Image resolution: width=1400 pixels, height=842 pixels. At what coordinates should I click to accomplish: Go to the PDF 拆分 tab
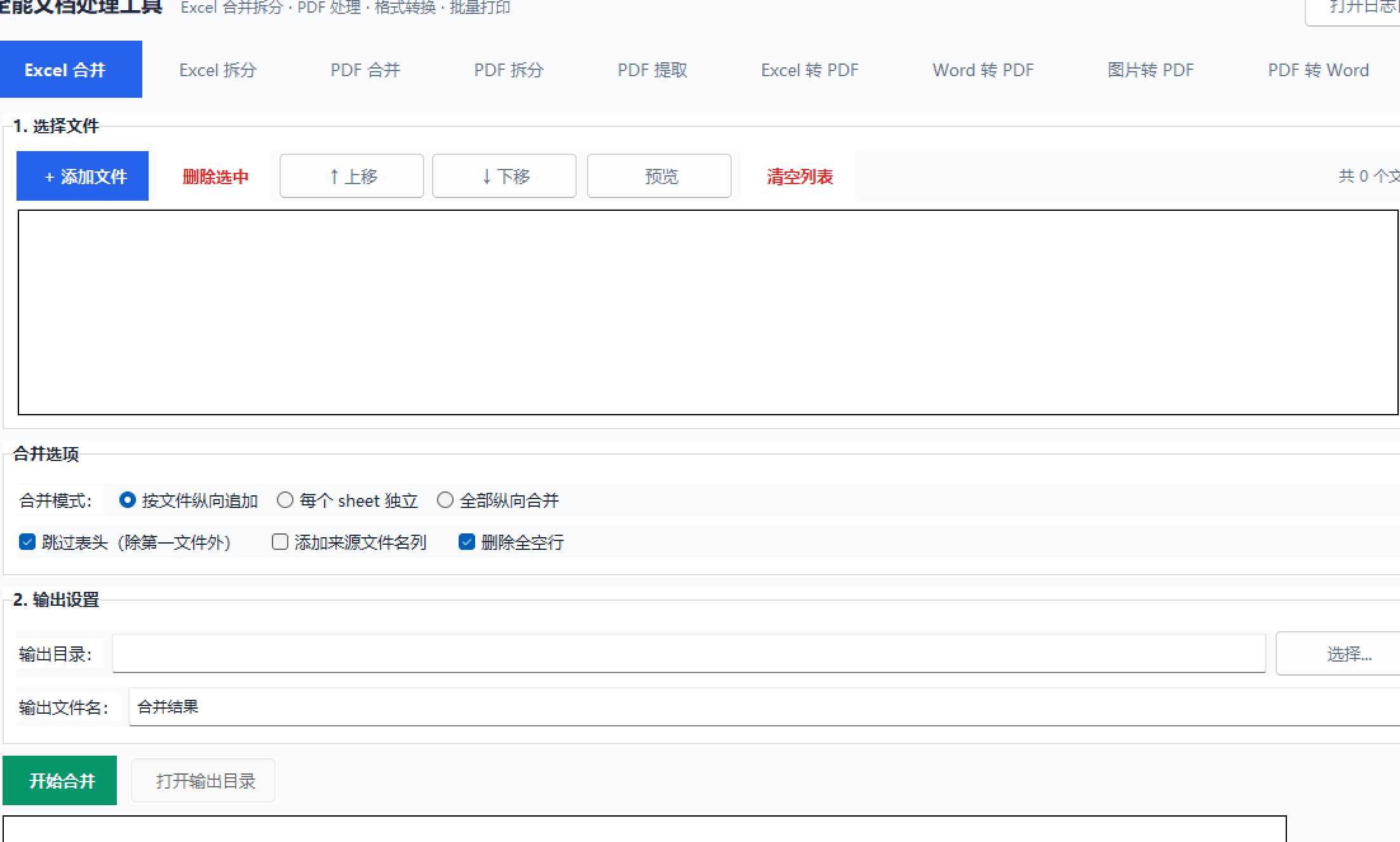point(509,69)
